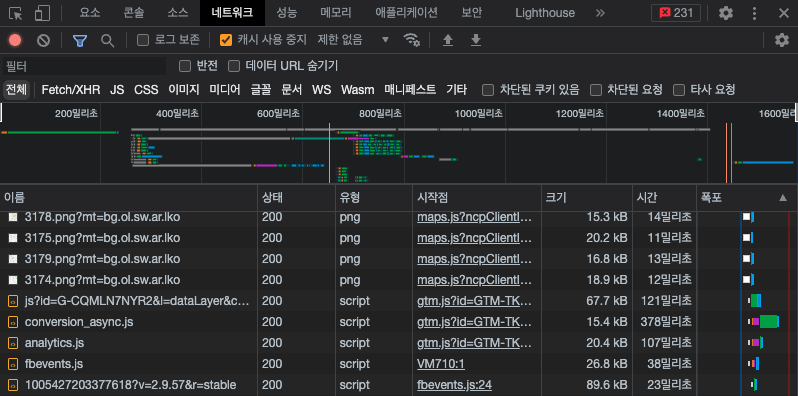This screenshot has height=396, width=798.
Task: Click into the 필터 input field
Action: pyautogui.click(x=84, y=66)
